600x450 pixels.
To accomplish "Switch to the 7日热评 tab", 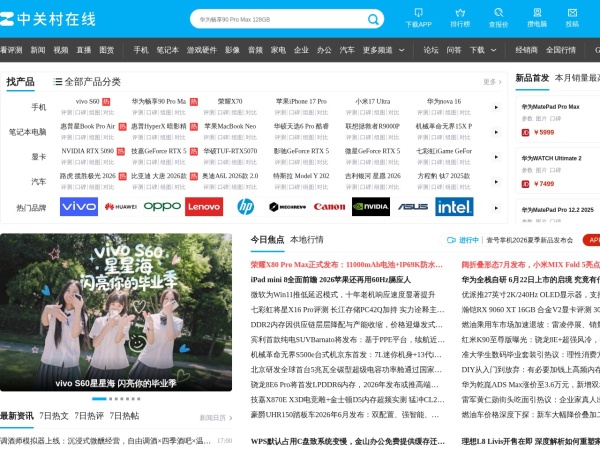I will [x=89, y=416].
